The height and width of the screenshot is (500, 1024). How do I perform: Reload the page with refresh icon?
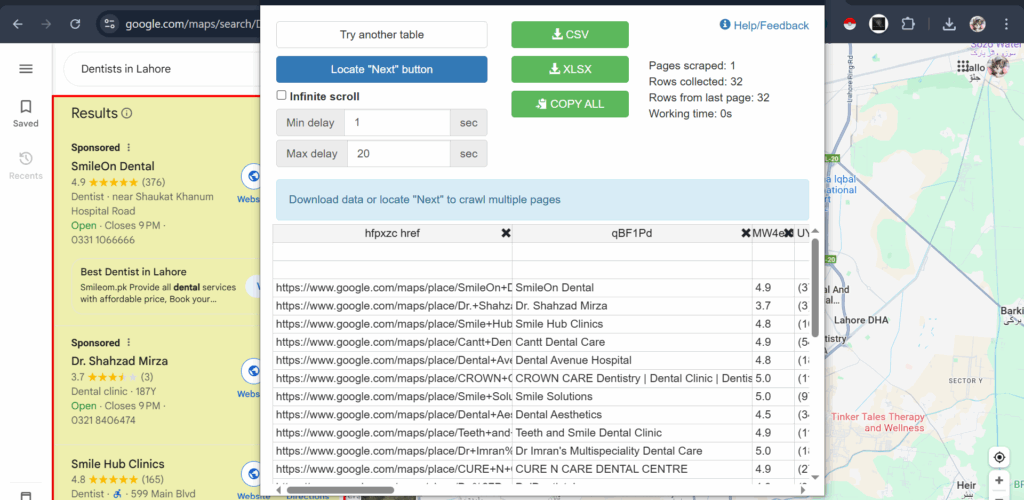pos(75,24)
